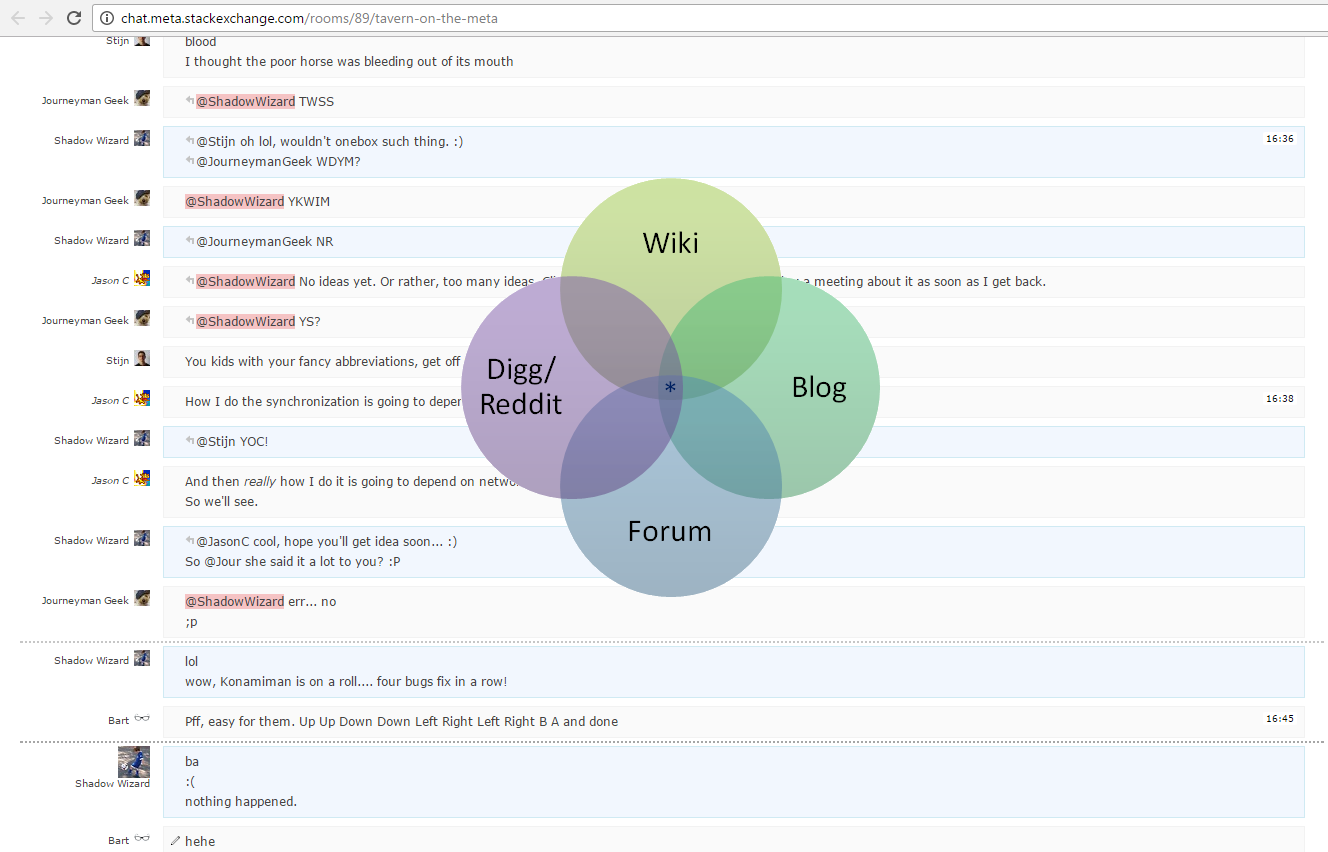The height and width of the screenshot is (852, 1328).
Task: Click the asterisk at the diagram's center
Action: [670, 388]
